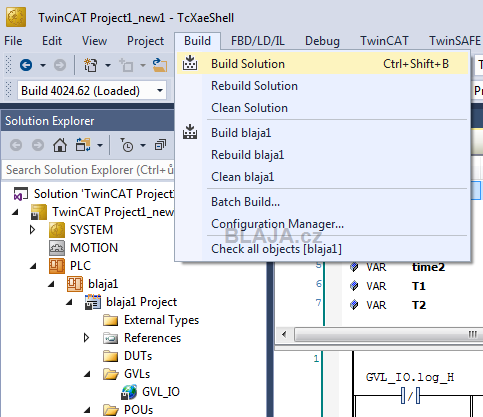The height and width of the screenshot is (417, 483).
Task: Open the FBD/LD/IL menu
Action: coord(258,41)
